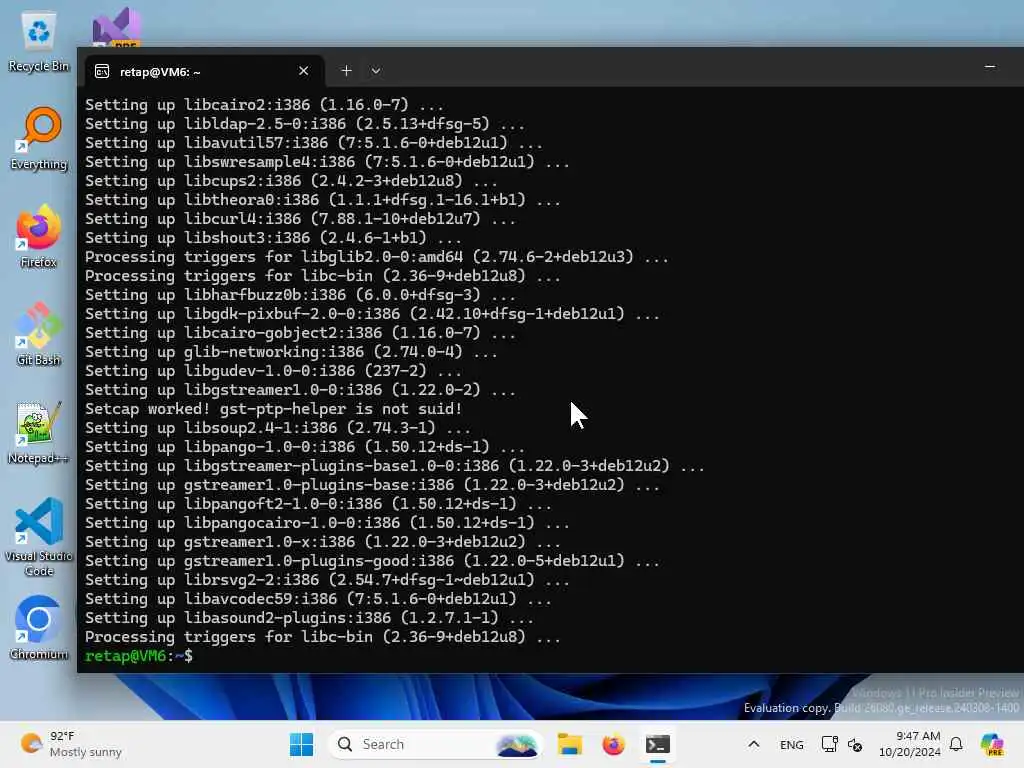Close the retap@VM6 terminal tab
The height and width of the screenshot is (768, 1024).
pos(304,71)
